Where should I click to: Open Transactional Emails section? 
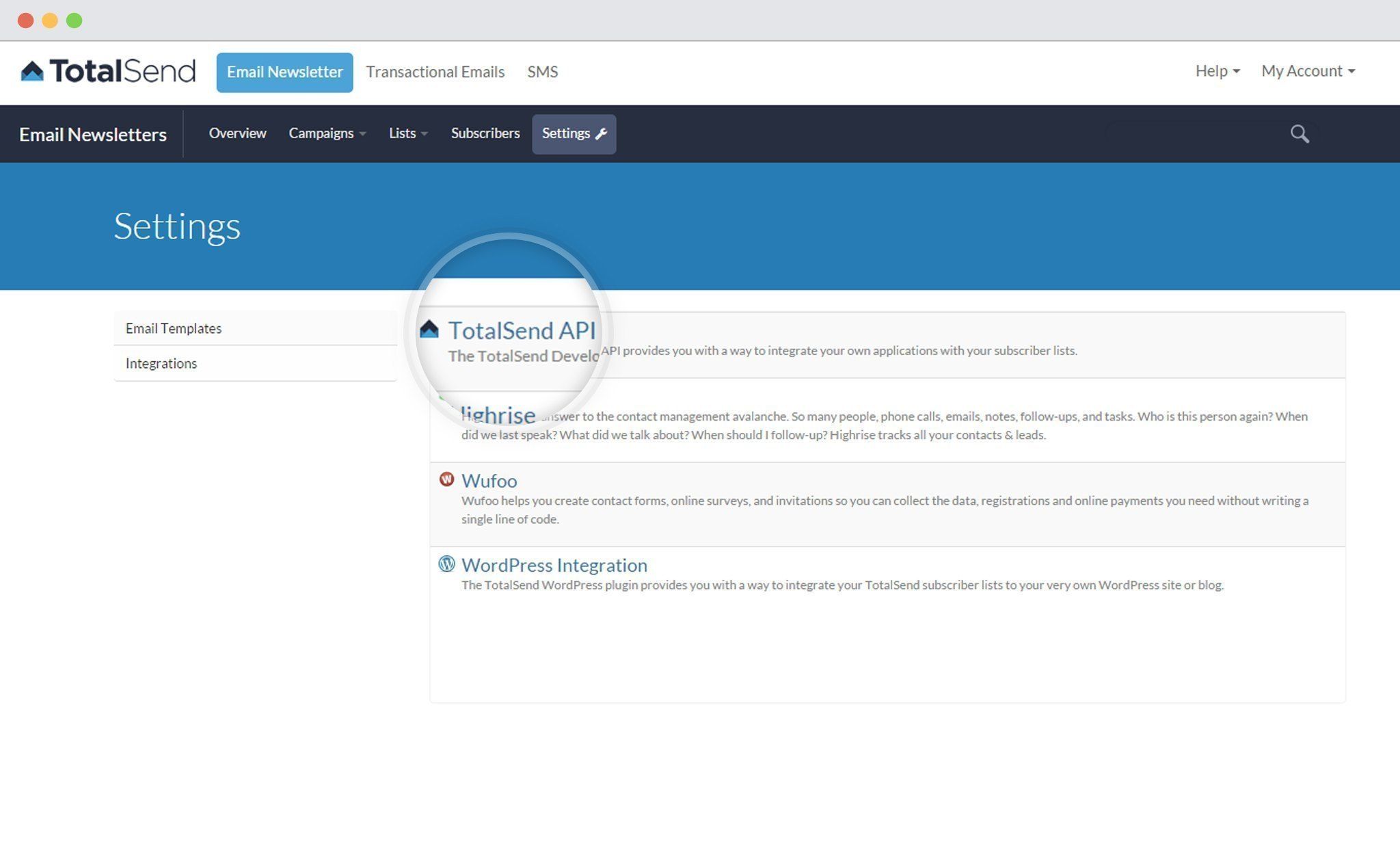[x=435, y=72]
